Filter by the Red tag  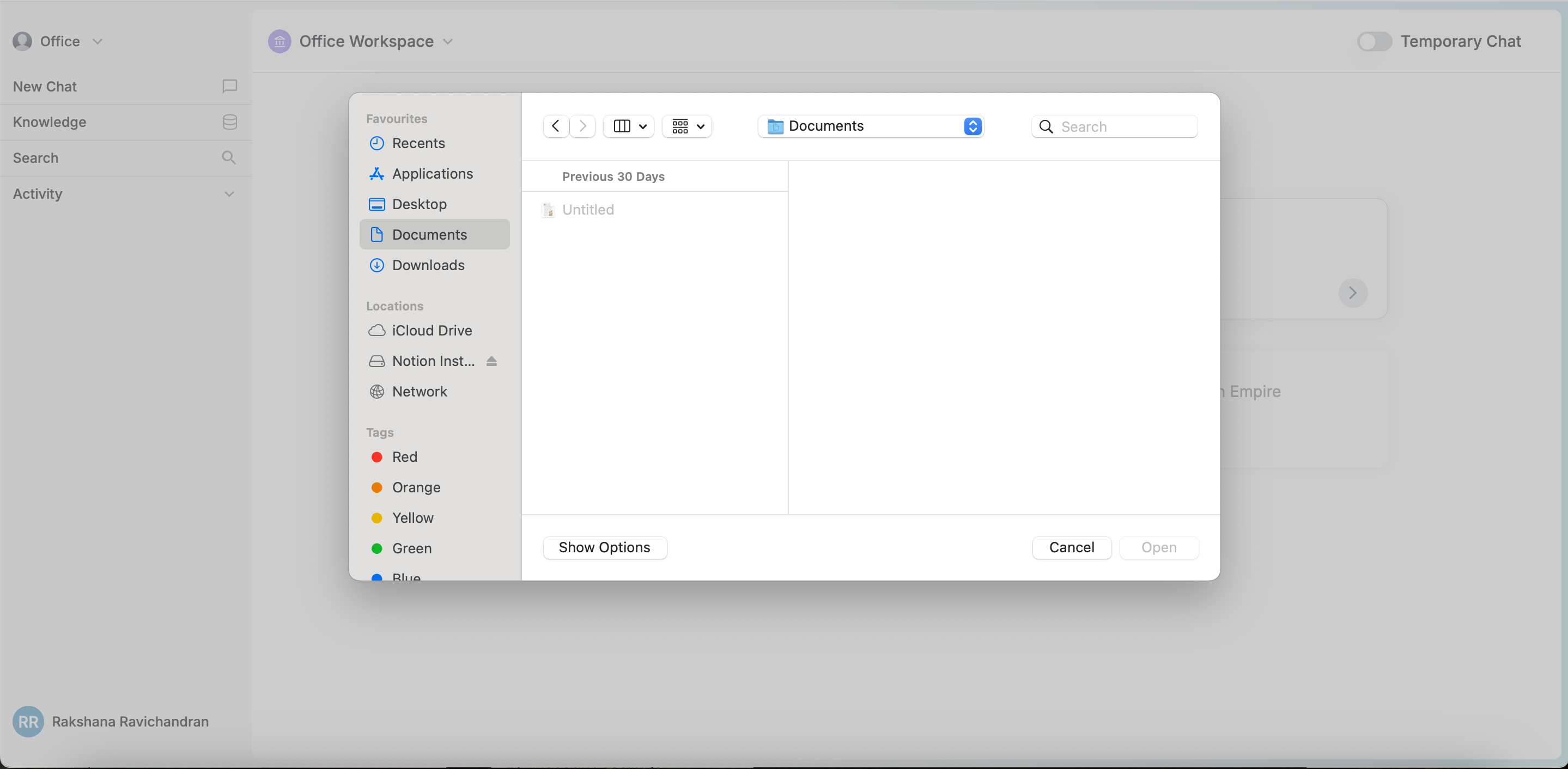[435, 457]
